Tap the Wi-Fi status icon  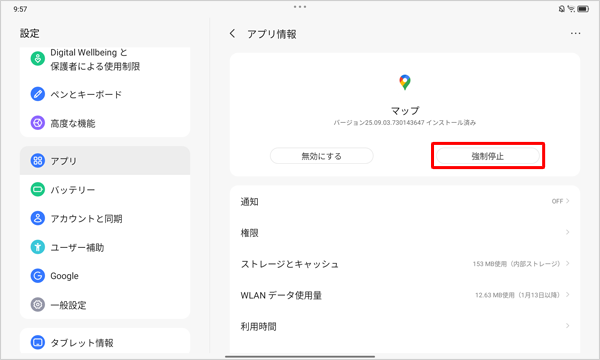571,9
